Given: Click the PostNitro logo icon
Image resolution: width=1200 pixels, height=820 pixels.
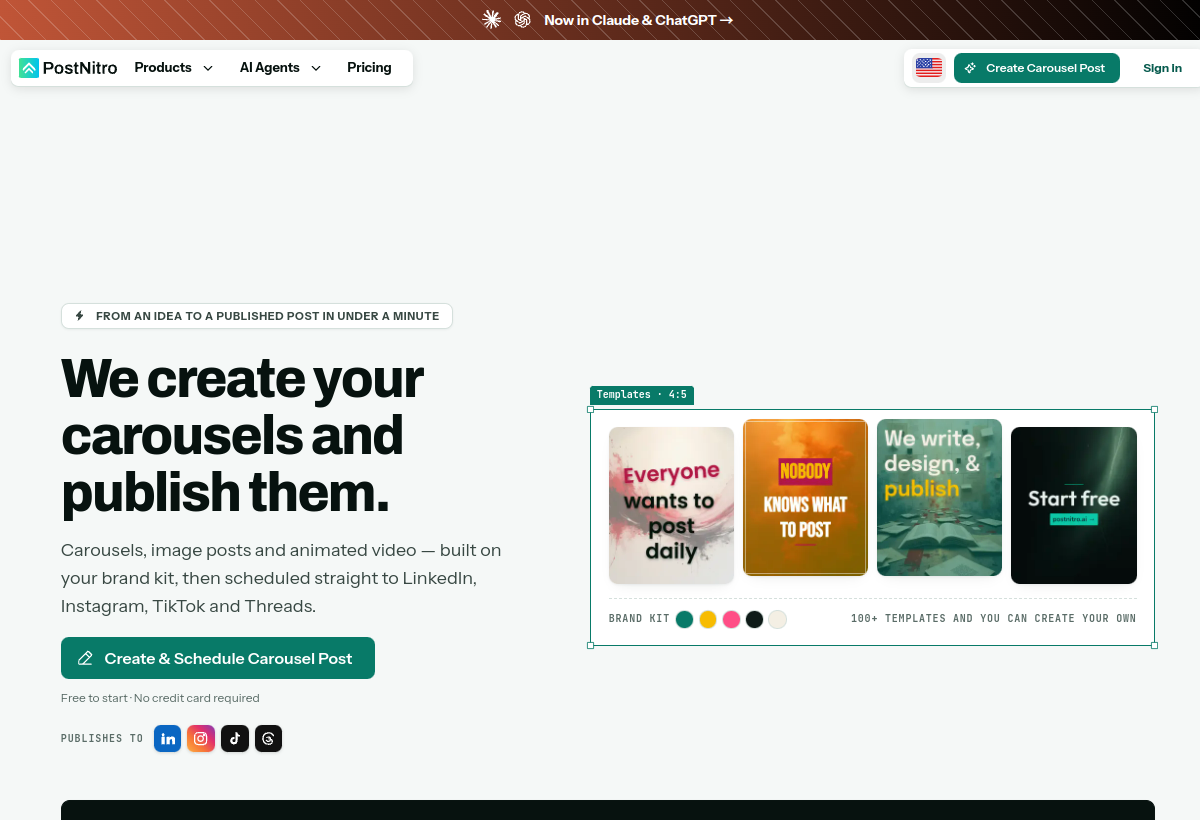Looking at the screenshot, I should pos(29,68).
